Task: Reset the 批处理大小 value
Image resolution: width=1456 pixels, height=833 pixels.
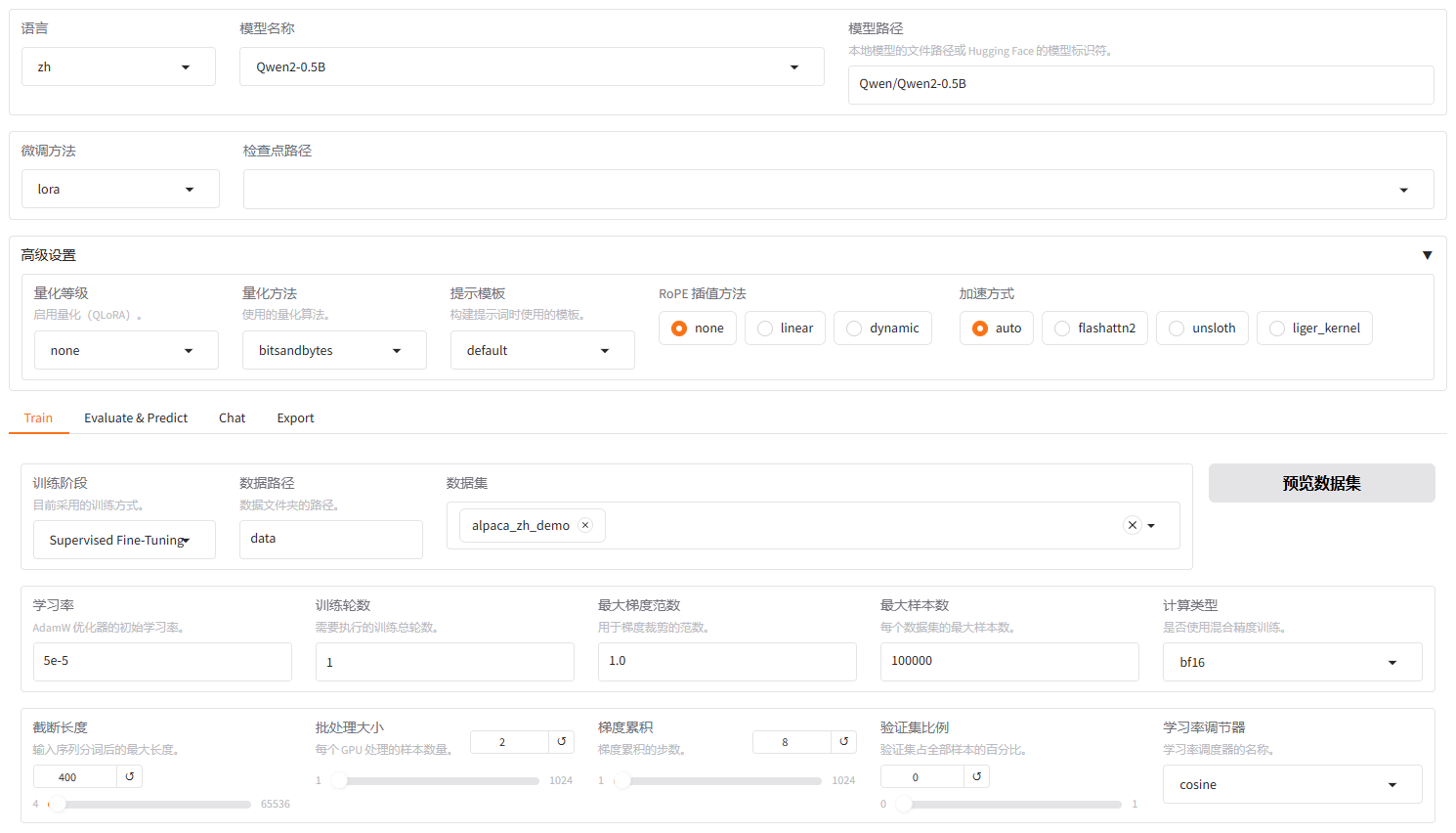Action: click(562, 742)
